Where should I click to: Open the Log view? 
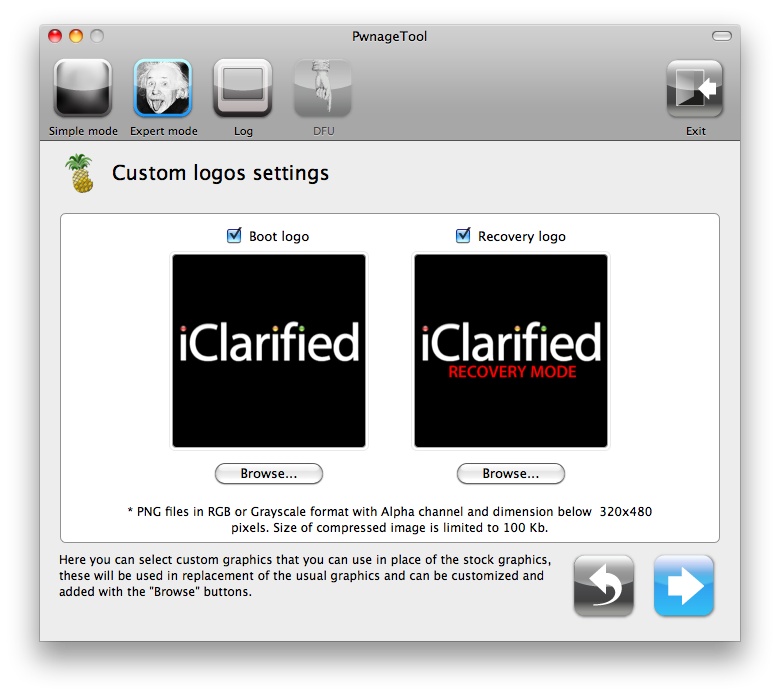[x=243, y=90]
